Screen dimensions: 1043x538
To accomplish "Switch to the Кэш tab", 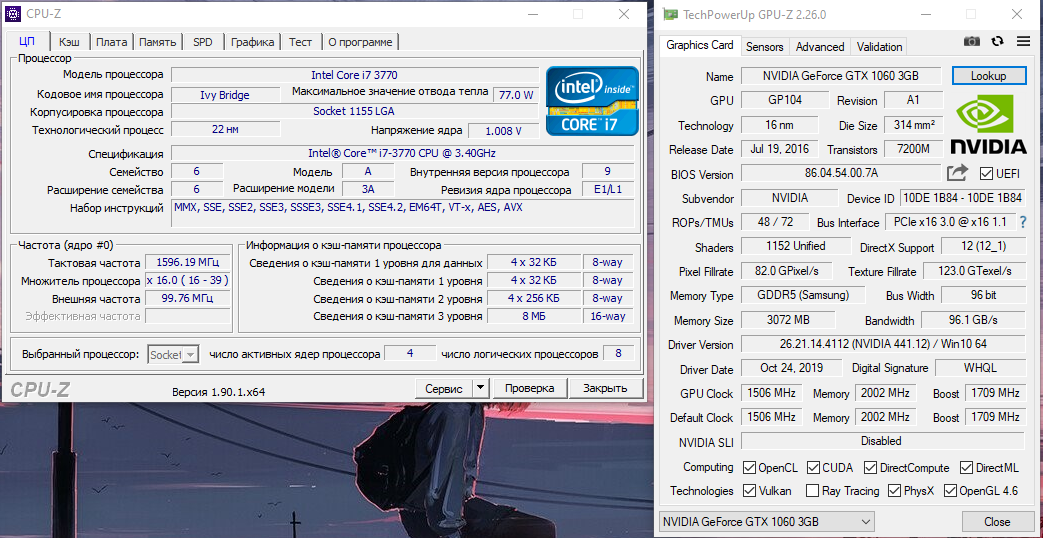I will [x=69, y=42].
